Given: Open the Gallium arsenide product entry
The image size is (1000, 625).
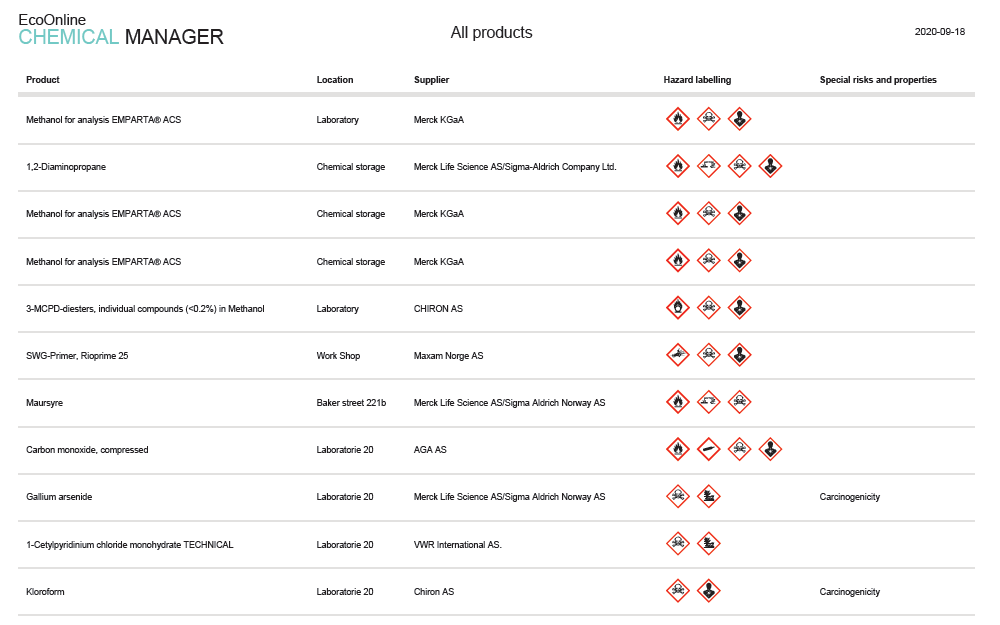Looking at the screenshot, I should (x=59, y=497).
